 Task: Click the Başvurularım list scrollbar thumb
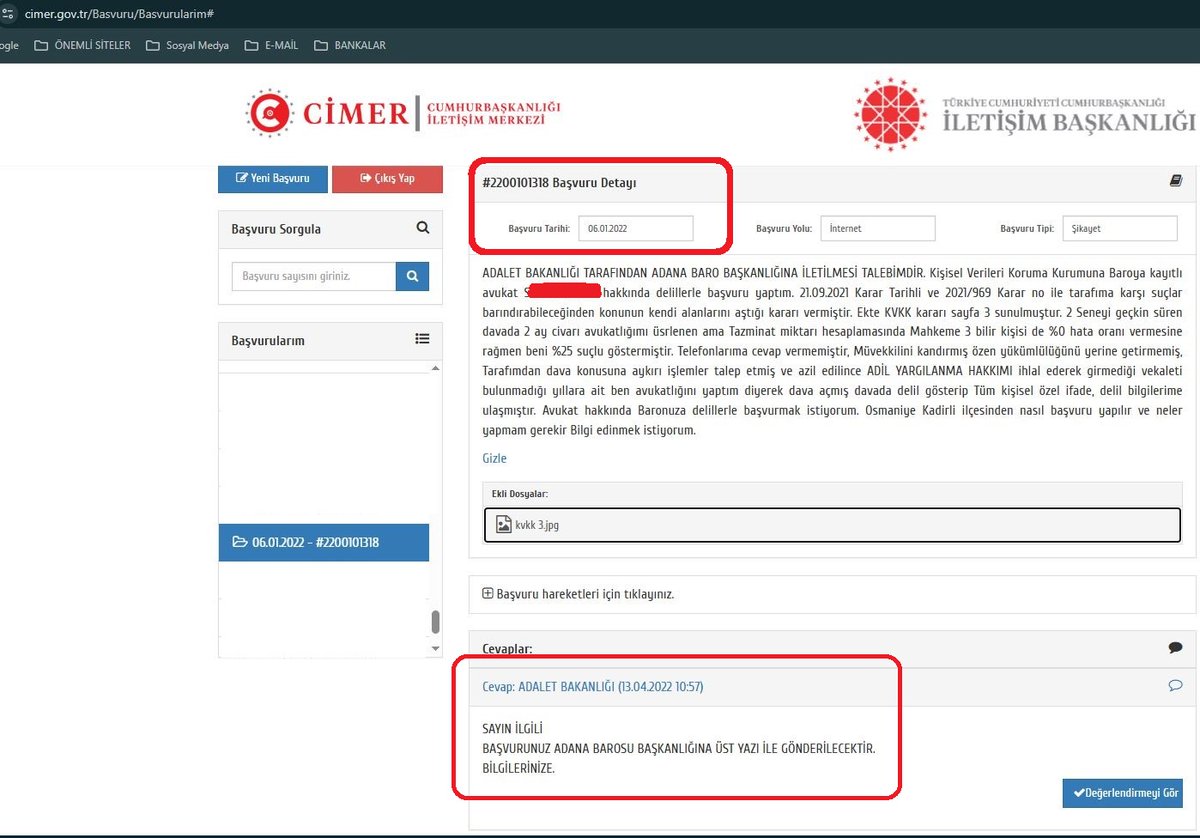tap(435, 621)
